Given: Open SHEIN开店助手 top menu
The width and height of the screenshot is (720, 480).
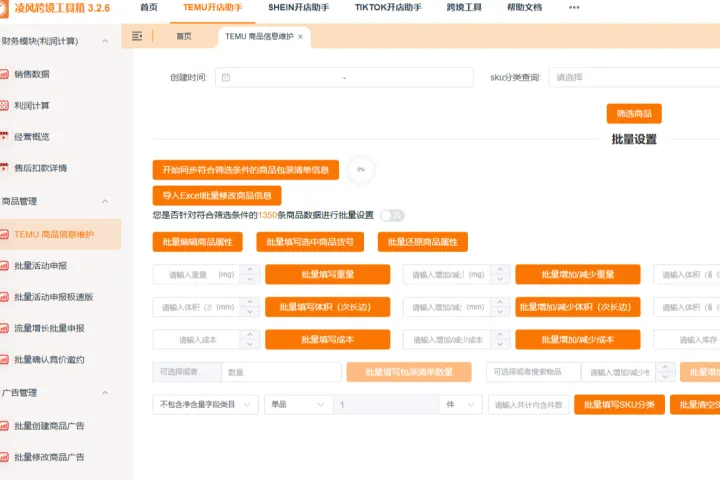Looking at the screenshot, I should point(298,7).
